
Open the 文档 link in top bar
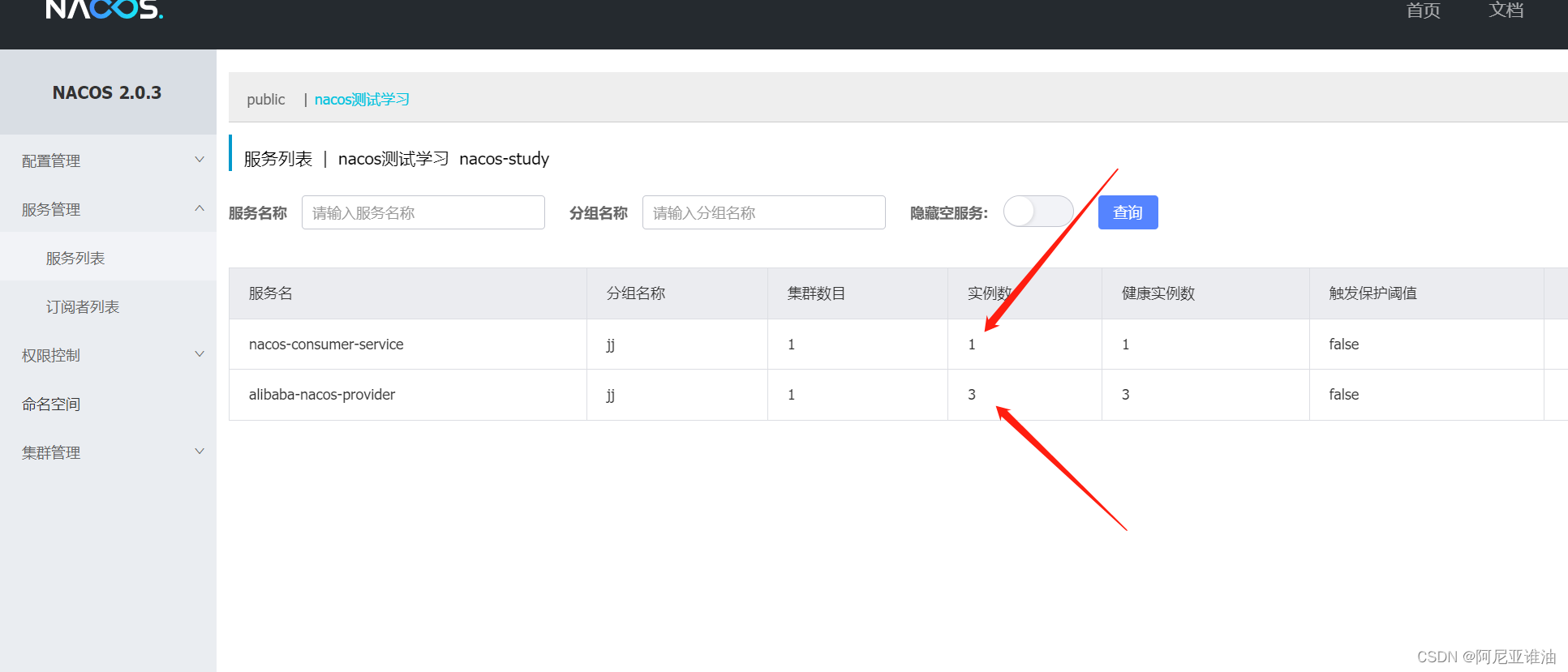[x=1506, y=10]
